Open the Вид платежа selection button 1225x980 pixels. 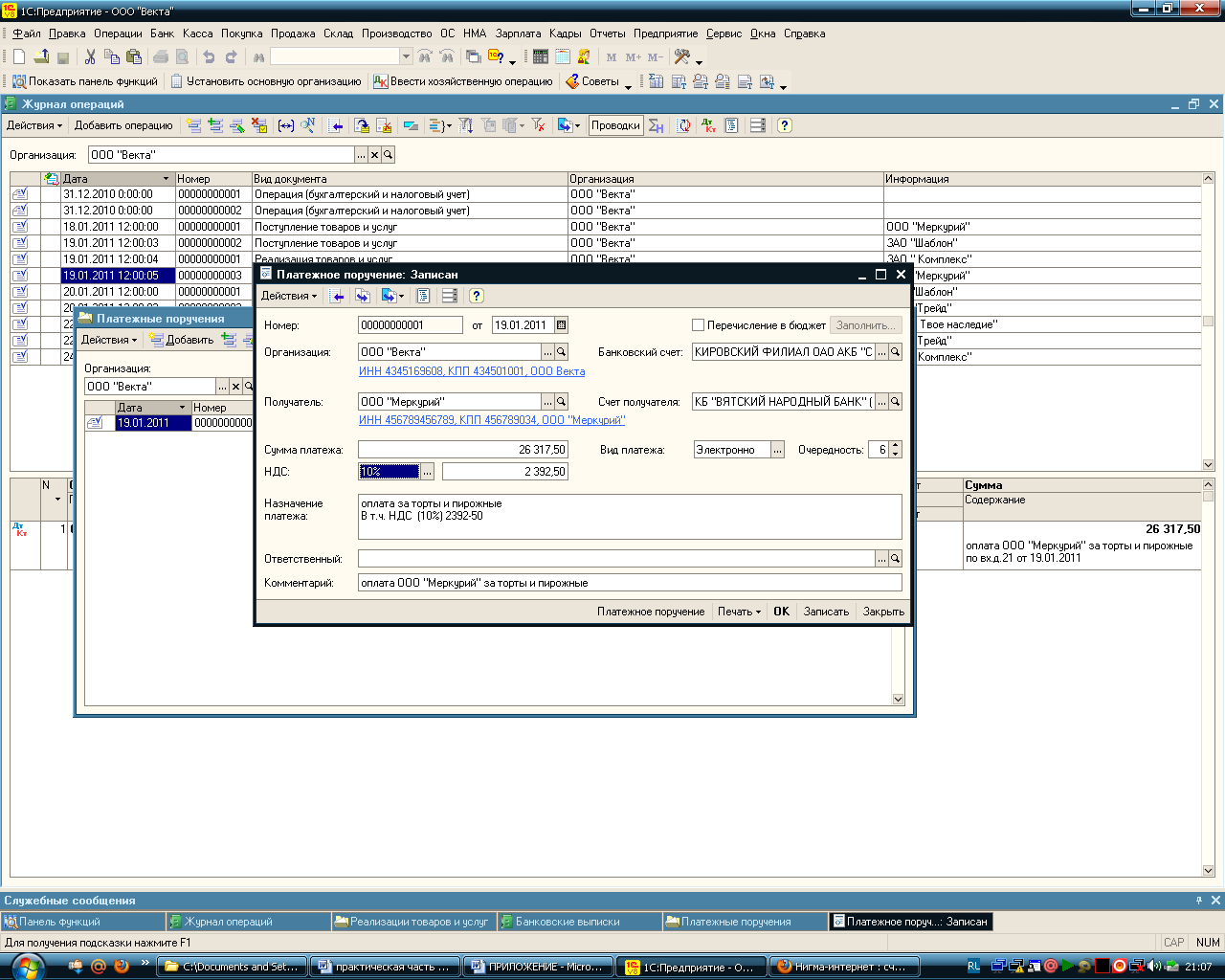tap(778, 450)
